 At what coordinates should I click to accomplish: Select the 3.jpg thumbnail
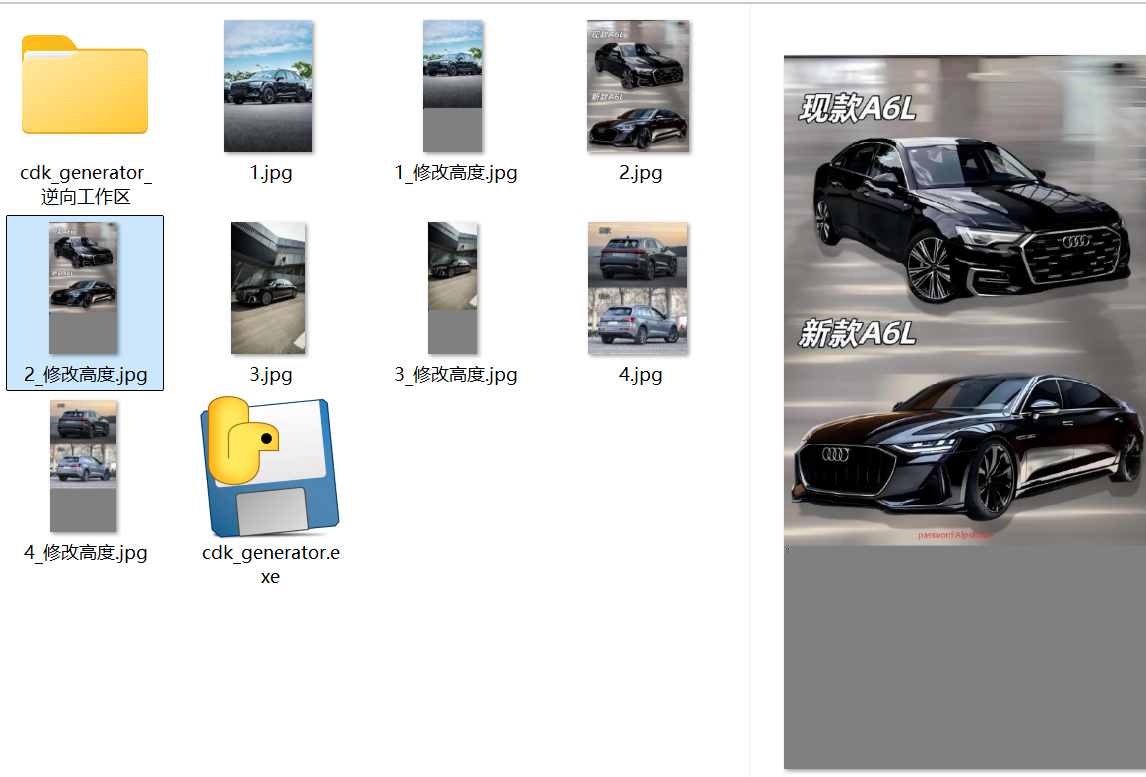click(268, 288)
